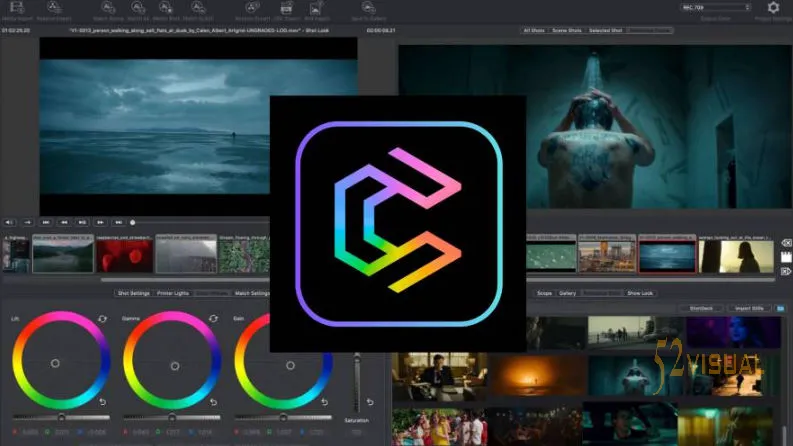Open the Match Settings tab
This screenshot has height=446, width=793.
(251, 293)
